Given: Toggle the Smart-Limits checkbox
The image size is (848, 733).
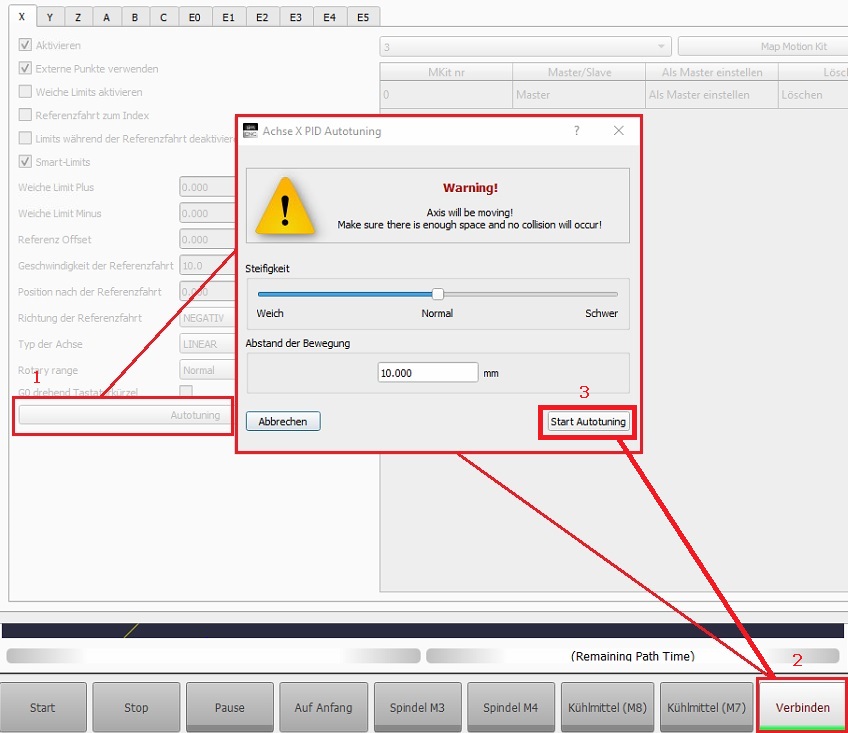Looking at the screenshot, I should coord(25,162).
